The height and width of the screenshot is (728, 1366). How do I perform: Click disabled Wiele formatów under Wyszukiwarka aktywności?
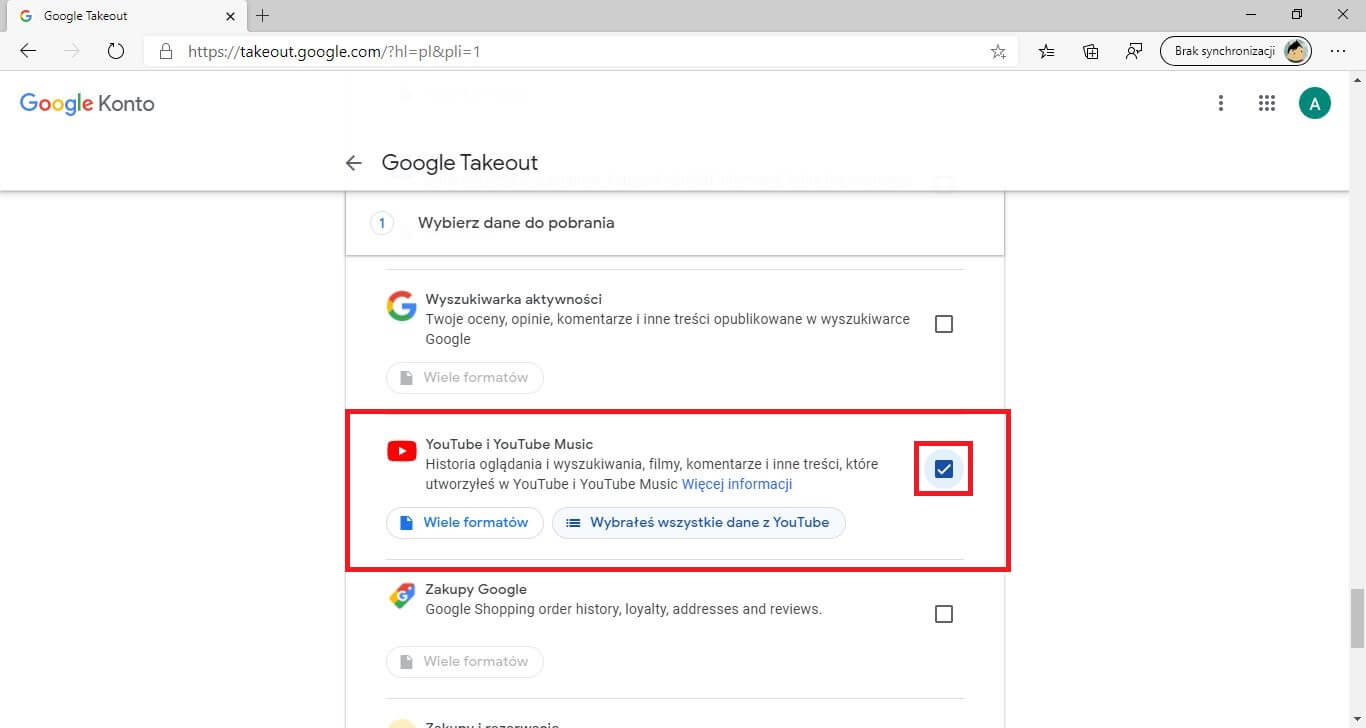[x=465, y=378]
